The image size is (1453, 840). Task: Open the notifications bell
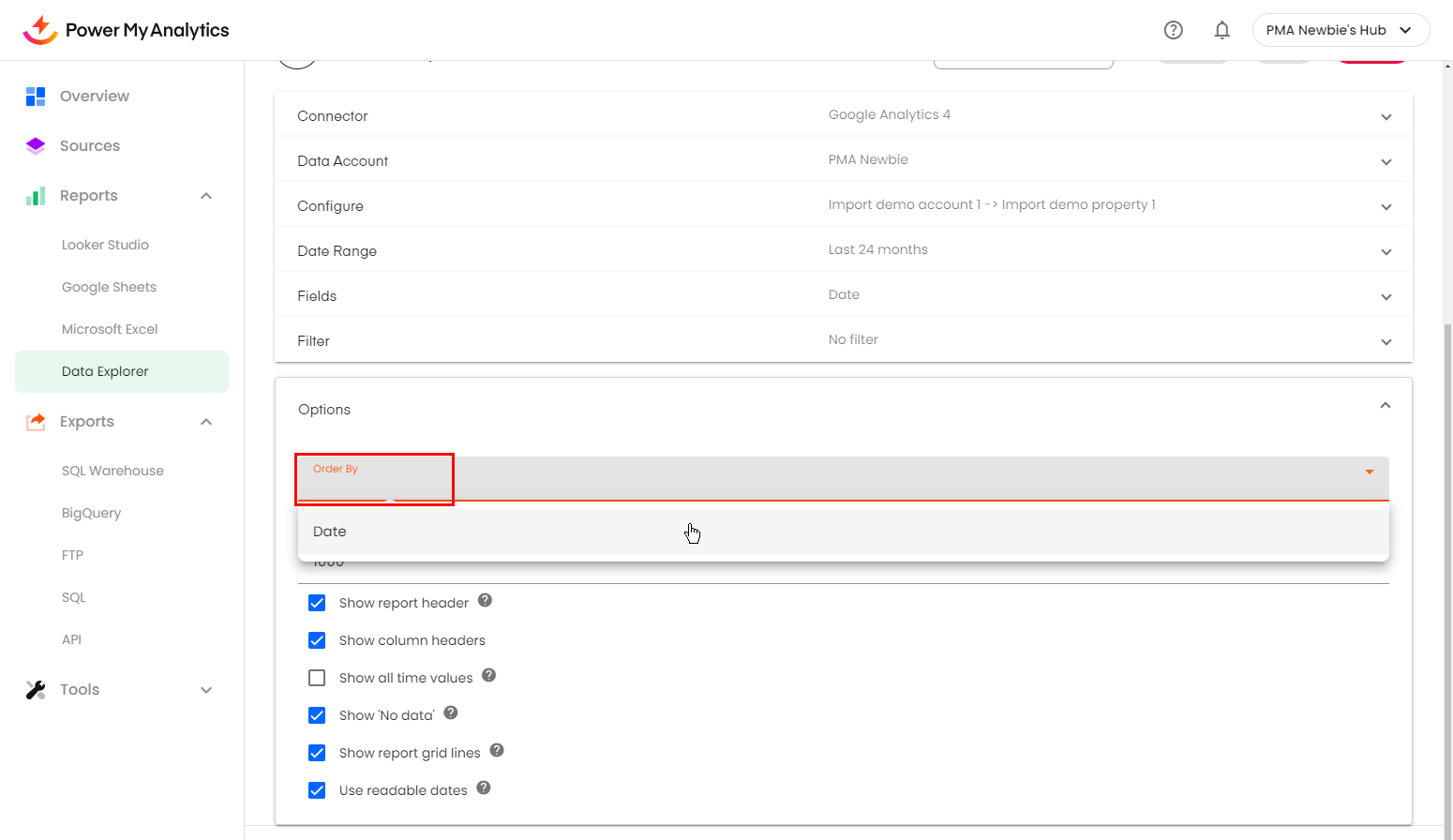pos(1221,30)
